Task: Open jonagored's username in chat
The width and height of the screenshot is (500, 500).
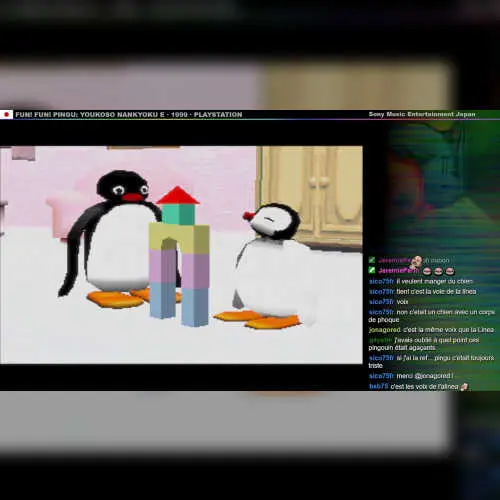Action: coord(385,330)
